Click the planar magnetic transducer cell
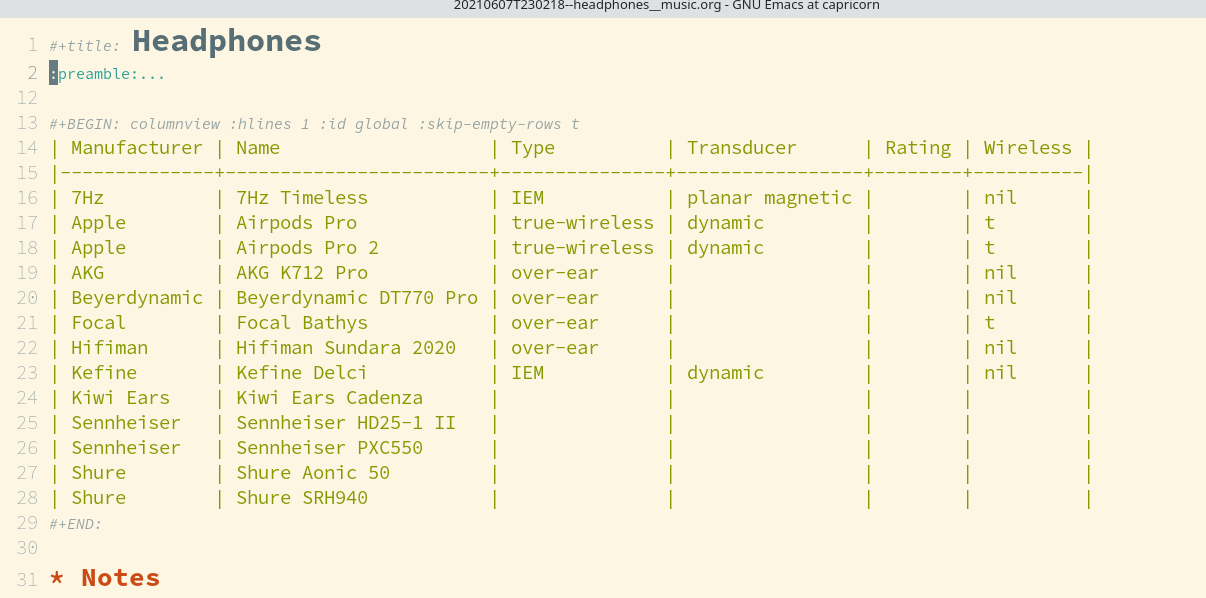 (769, 198)
